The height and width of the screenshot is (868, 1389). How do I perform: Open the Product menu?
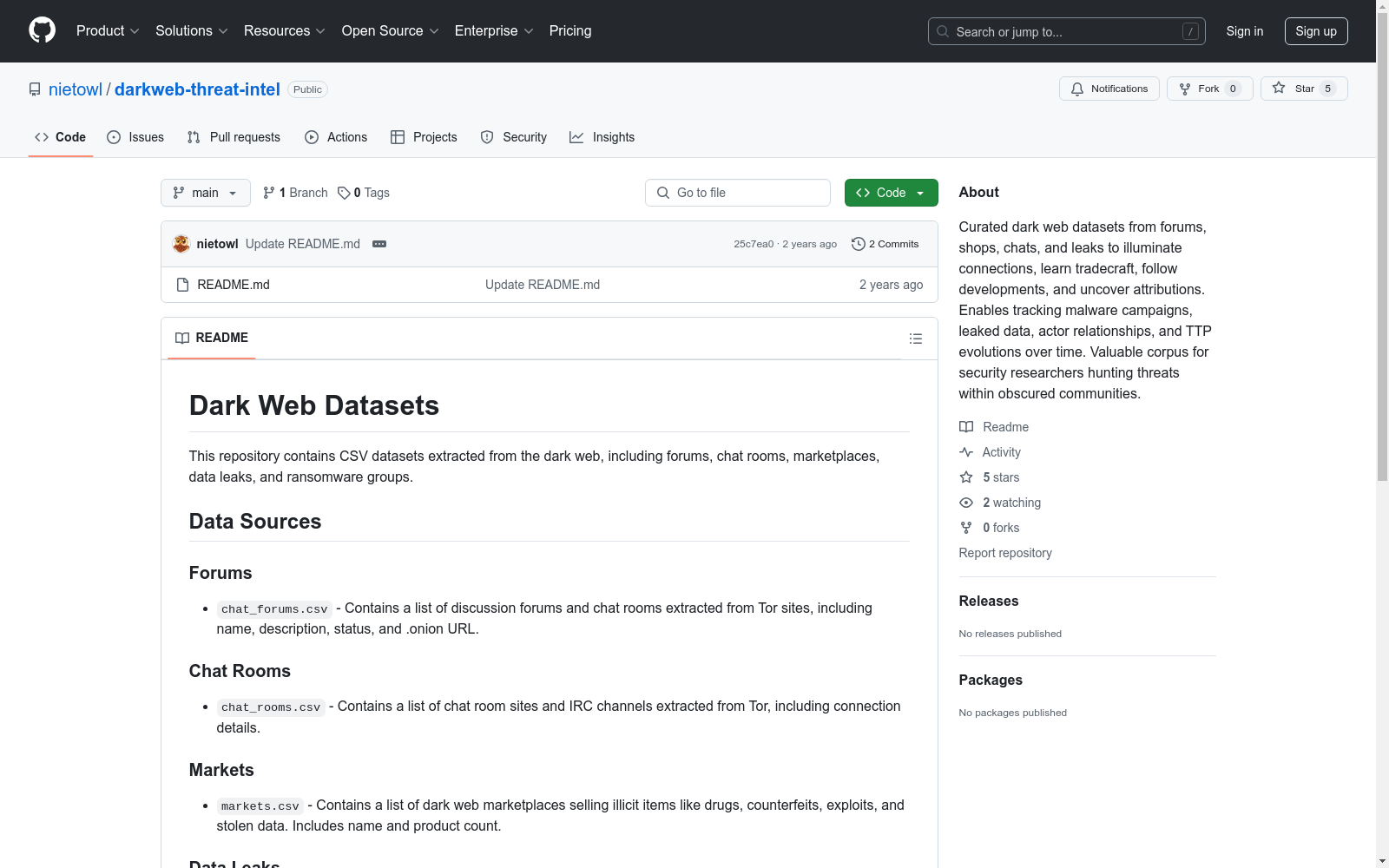point(108,31)
